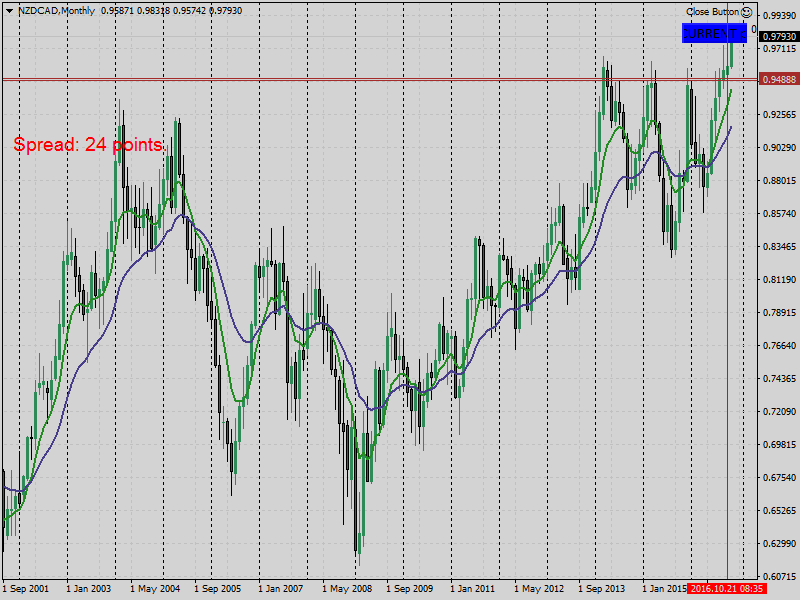Viewport: 800px width, 600px height.
Task: Click the 1 Jan 2003 date label
Action: 88,589
